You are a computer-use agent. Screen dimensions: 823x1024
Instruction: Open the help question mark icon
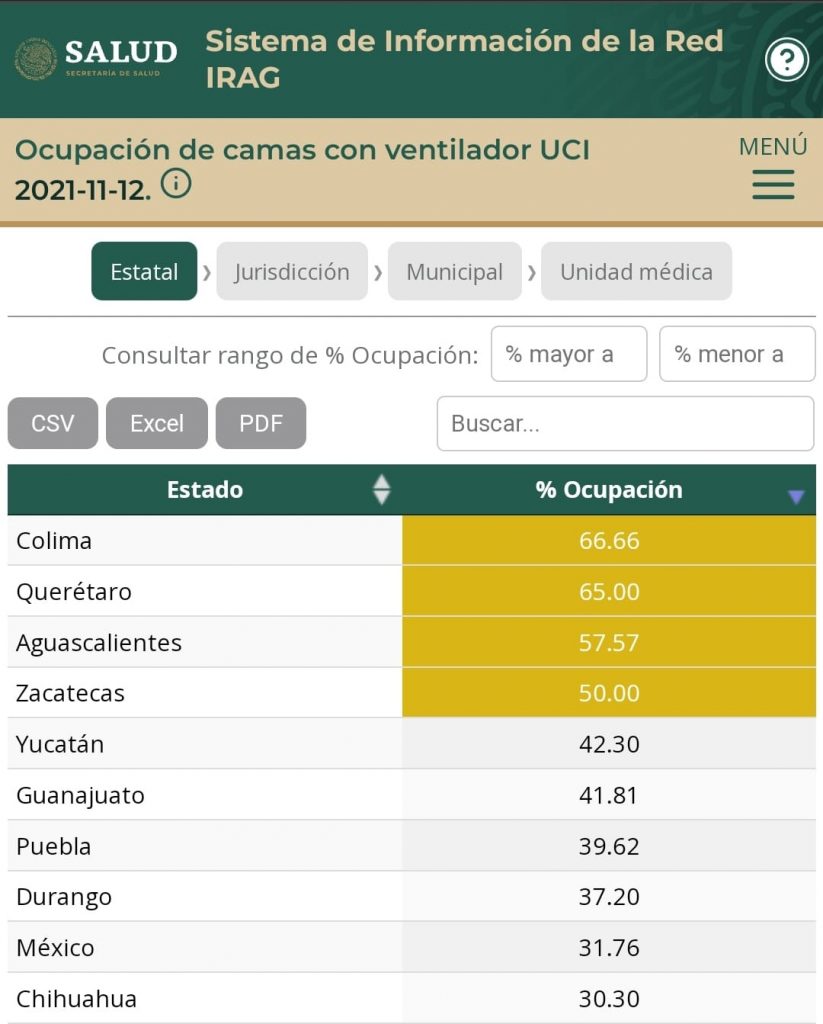coord(786,60)
